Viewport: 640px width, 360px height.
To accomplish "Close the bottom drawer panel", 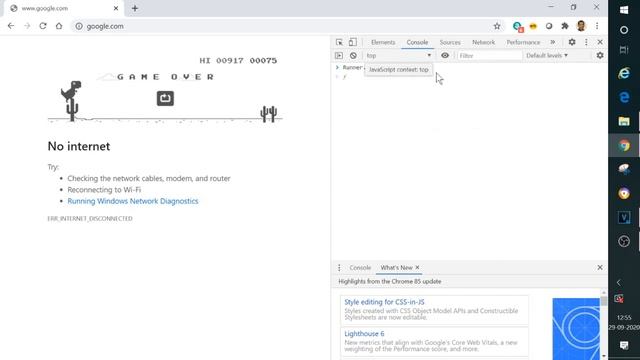I will [x=600, y=268].
